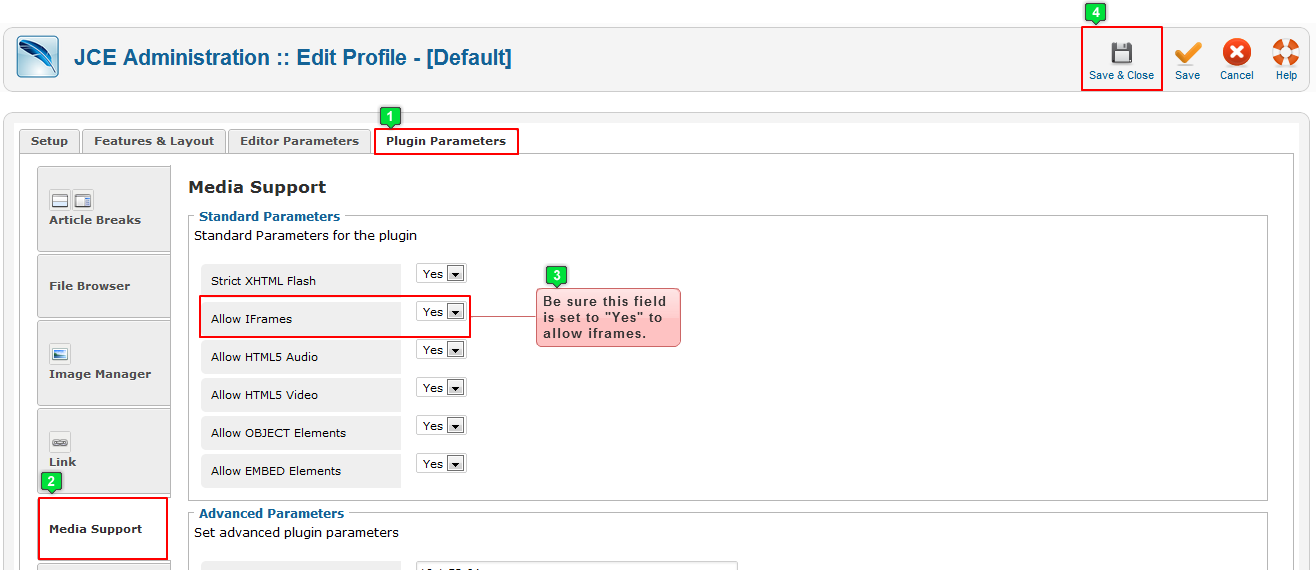Click the Allow HTML5 Video label
The image size is (1316, 570).
pos(264,395)
